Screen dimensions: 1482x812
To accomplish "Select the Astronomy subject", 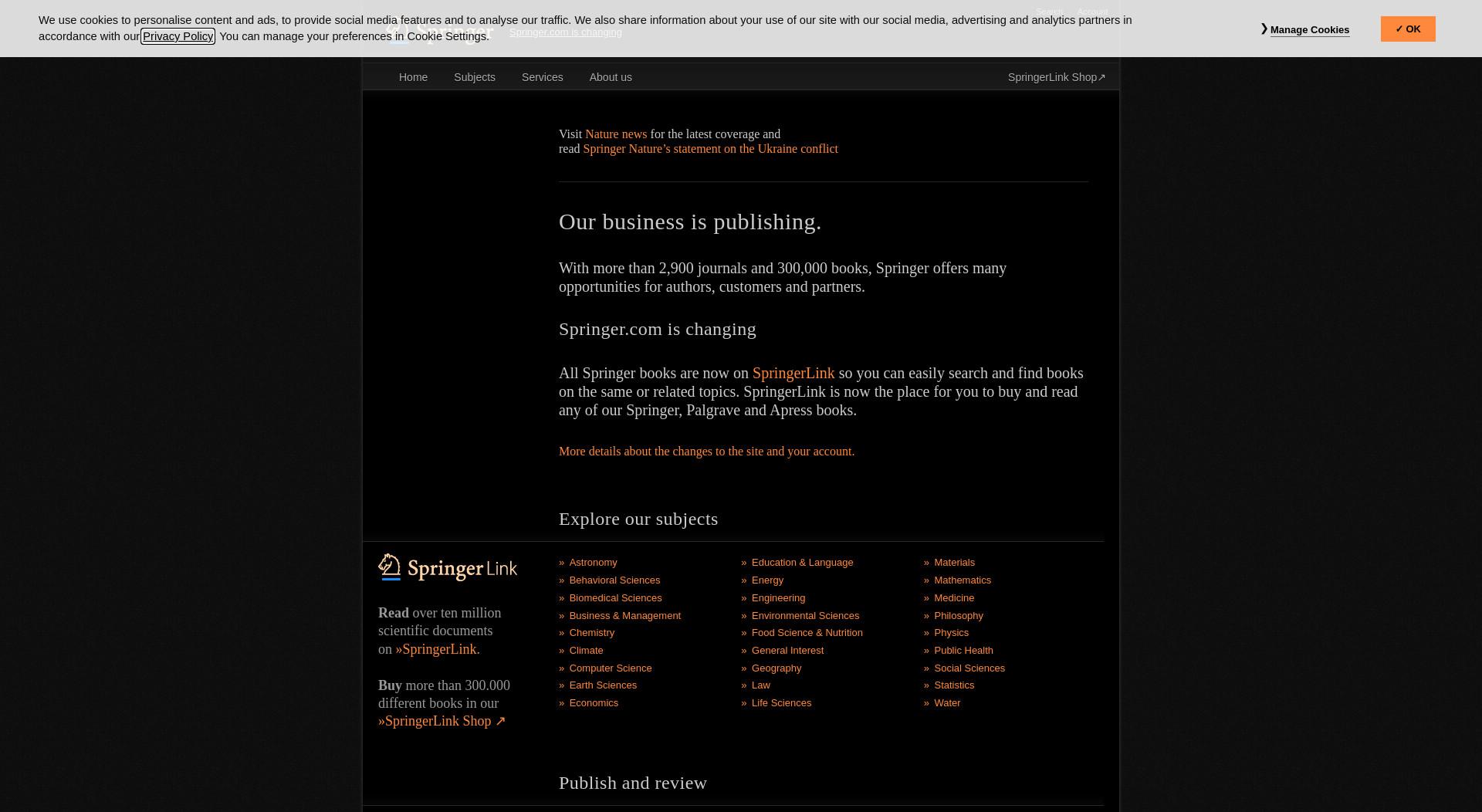I will tap(593, 563).
